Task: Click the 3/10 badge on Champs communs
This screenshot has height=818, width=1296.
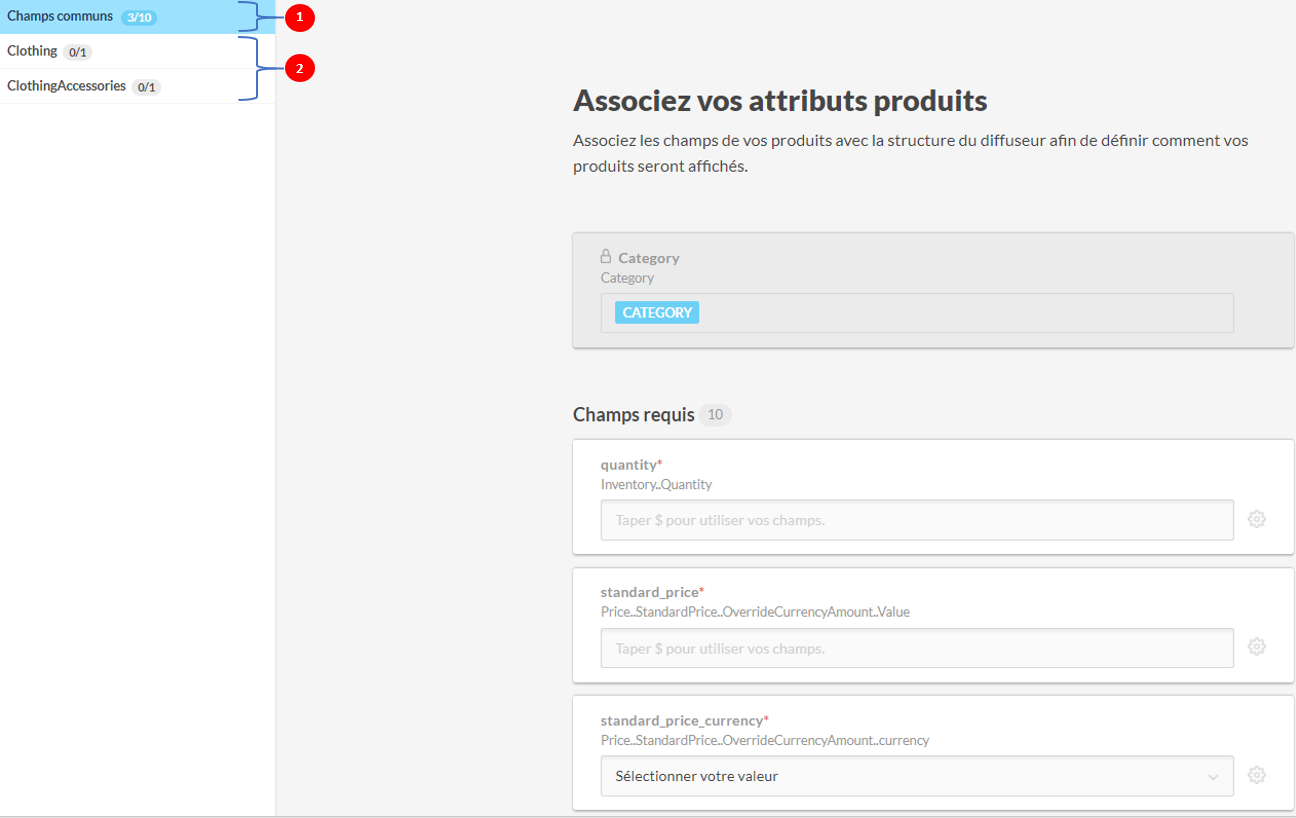Action: [139, 18]
